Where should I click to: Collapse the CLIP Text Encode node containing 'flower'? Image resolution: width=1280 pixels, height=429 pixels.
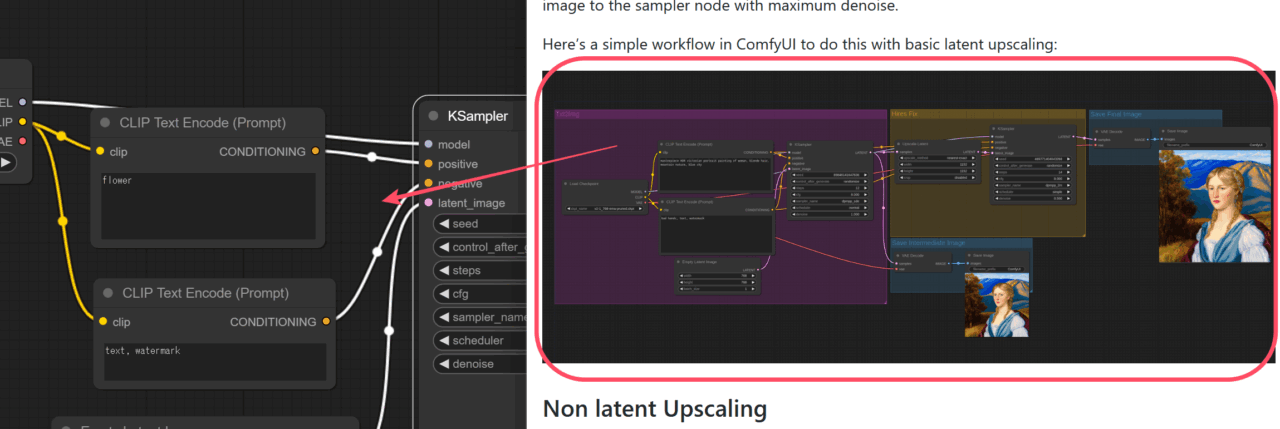point(106,123)
